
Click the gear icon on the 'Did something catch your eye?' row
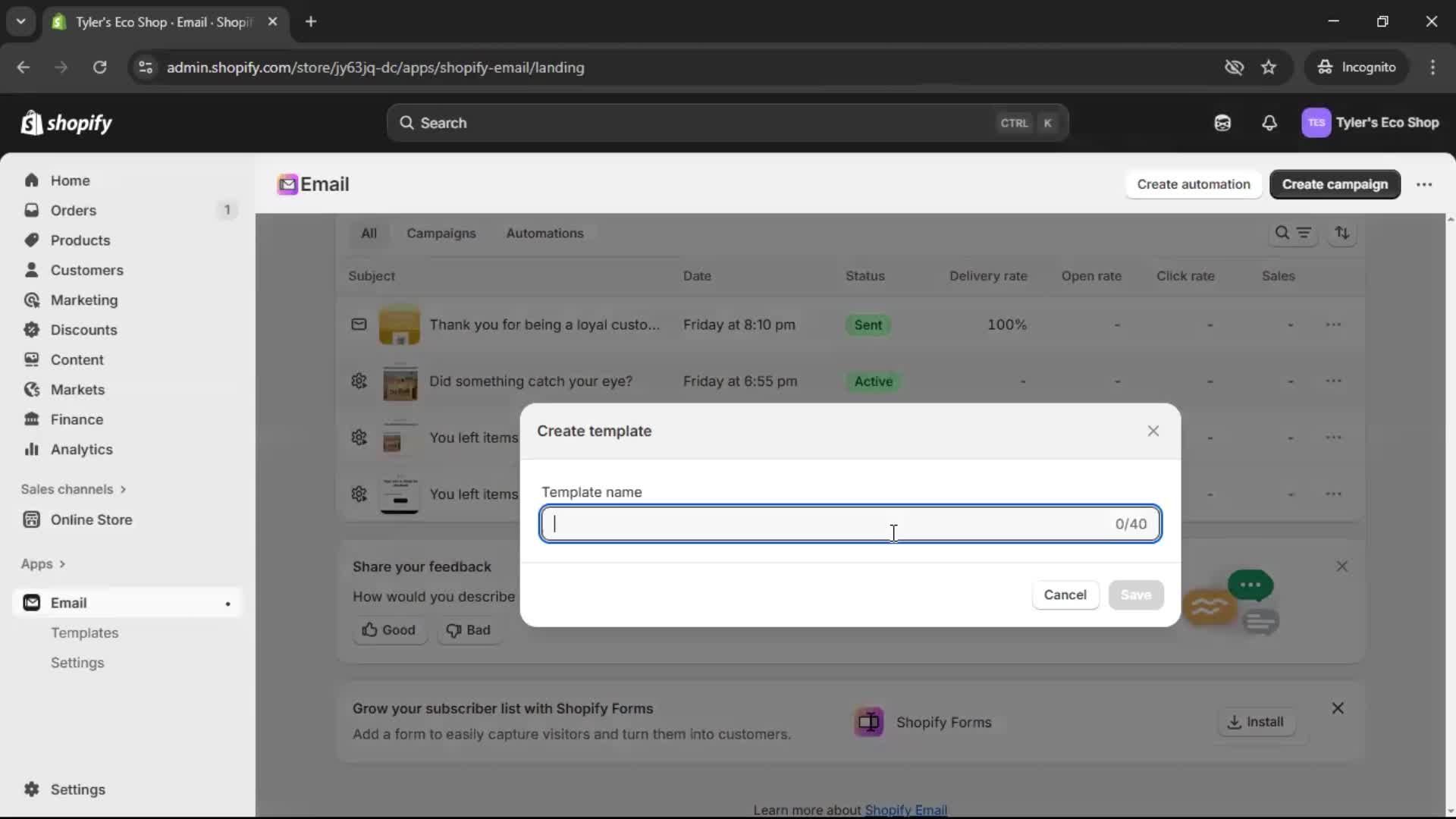359,381
